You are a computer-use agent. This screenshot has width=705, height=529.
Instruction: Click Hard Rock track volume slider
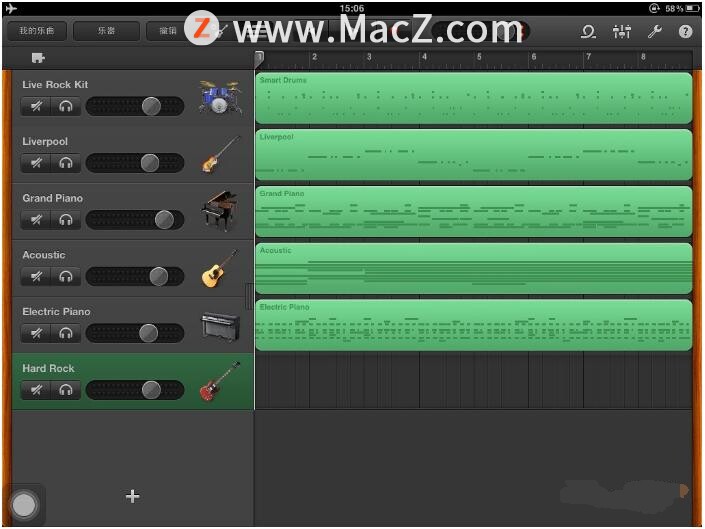(135, 390)
